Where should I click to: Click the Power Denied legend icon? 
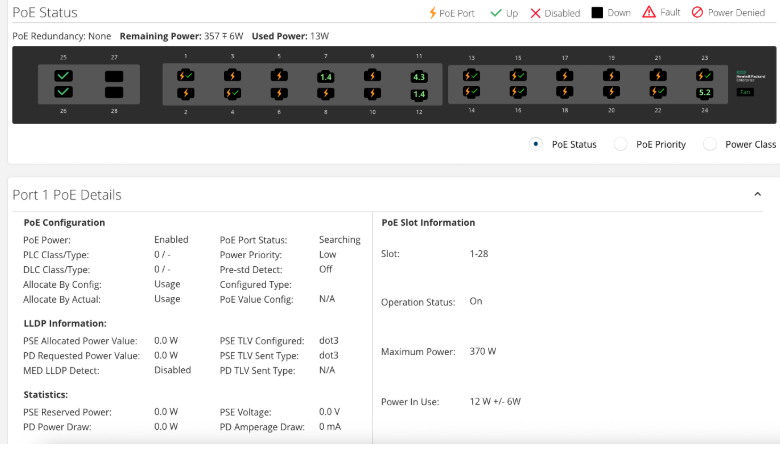point(697,13)
